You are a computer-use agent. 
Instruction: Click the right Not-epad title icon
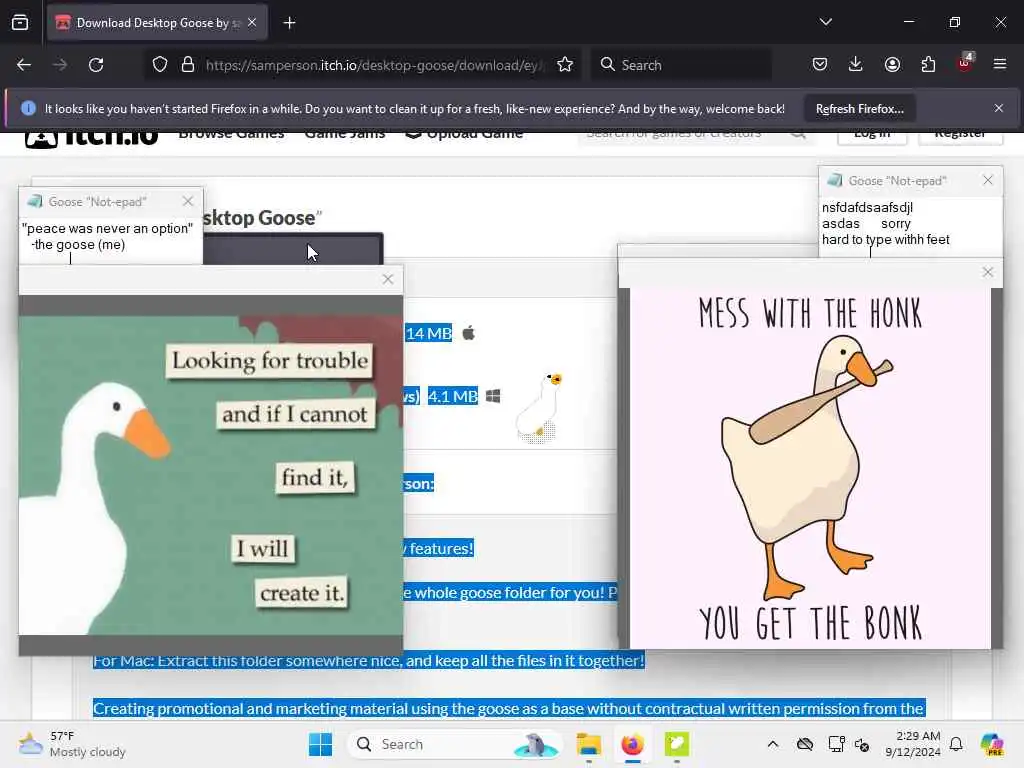pyautogui.click(x=834, y=180)
